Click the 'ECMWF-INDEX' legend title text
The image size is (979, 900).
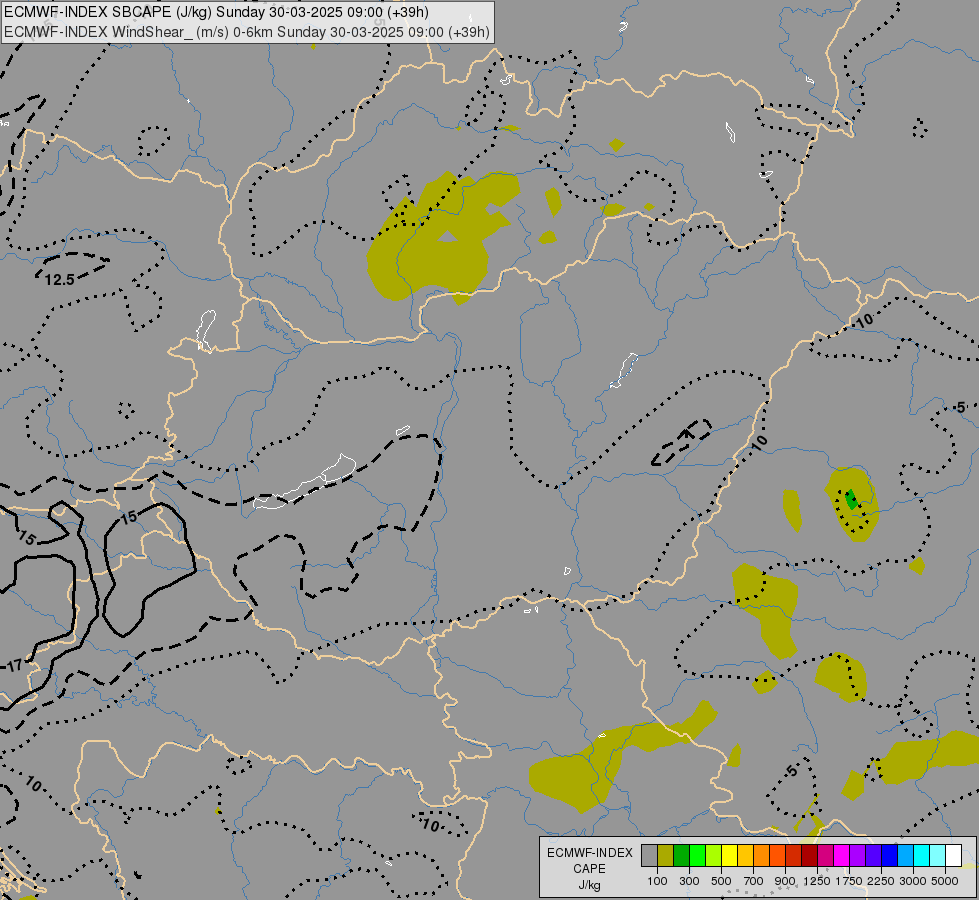589,853
